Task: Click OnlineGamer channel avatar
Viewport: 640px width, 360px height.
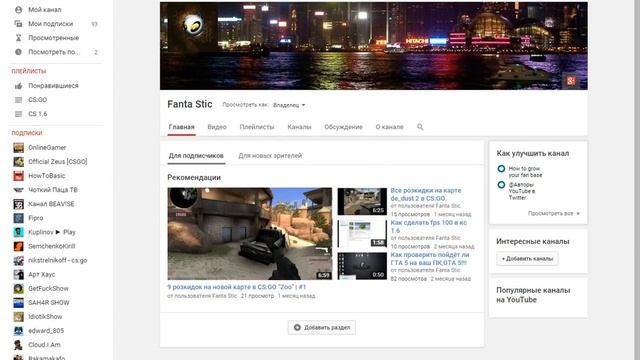Action: click(x=18, y=147)
